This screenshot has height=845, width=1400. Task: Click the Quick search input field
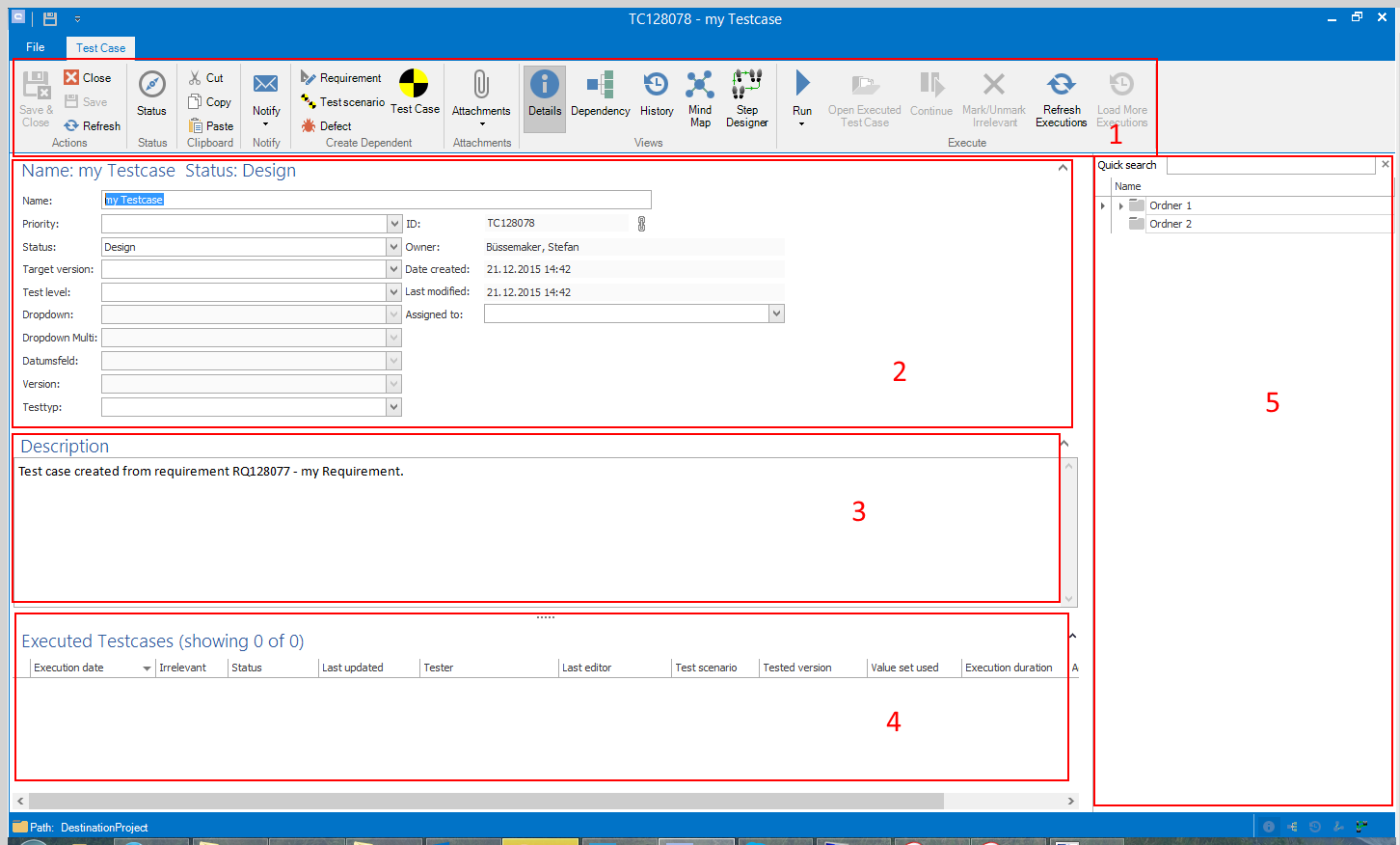[1270, 166]
